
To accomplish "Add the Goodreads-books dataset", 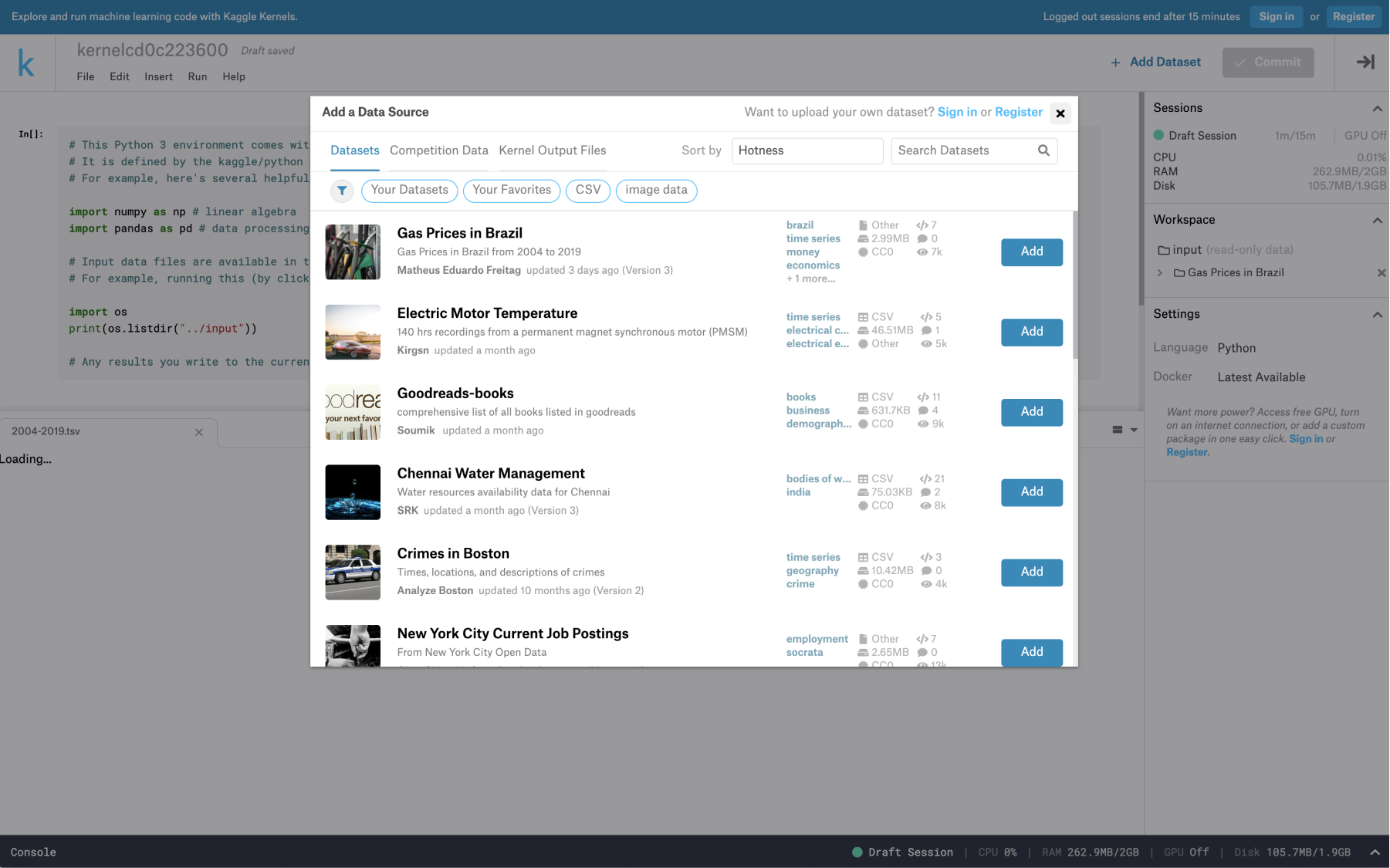I will pos(1031,412).
